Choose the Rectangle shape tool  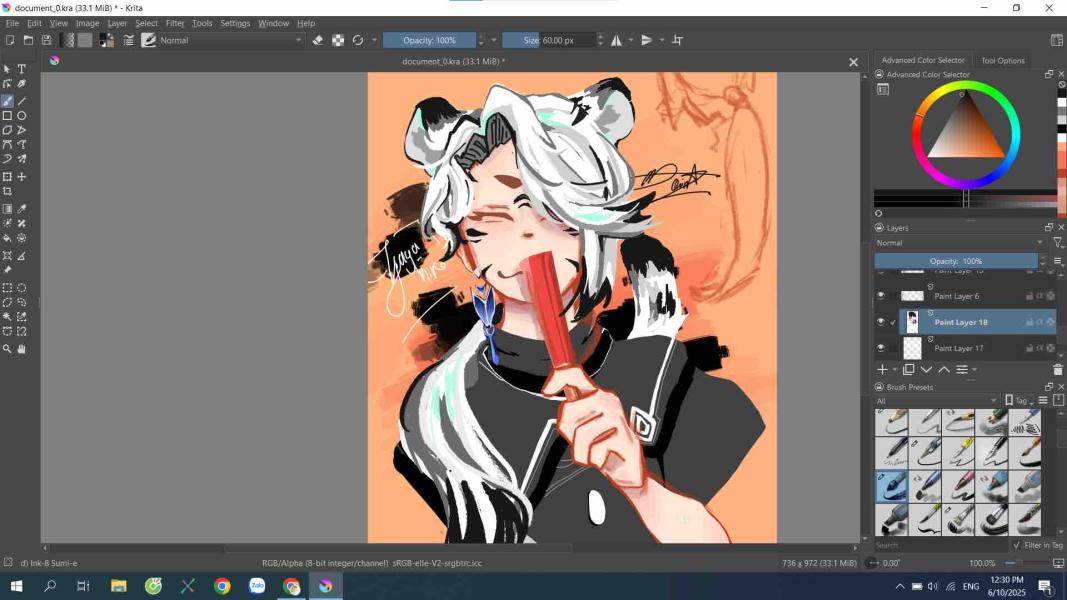pos(7,116)
